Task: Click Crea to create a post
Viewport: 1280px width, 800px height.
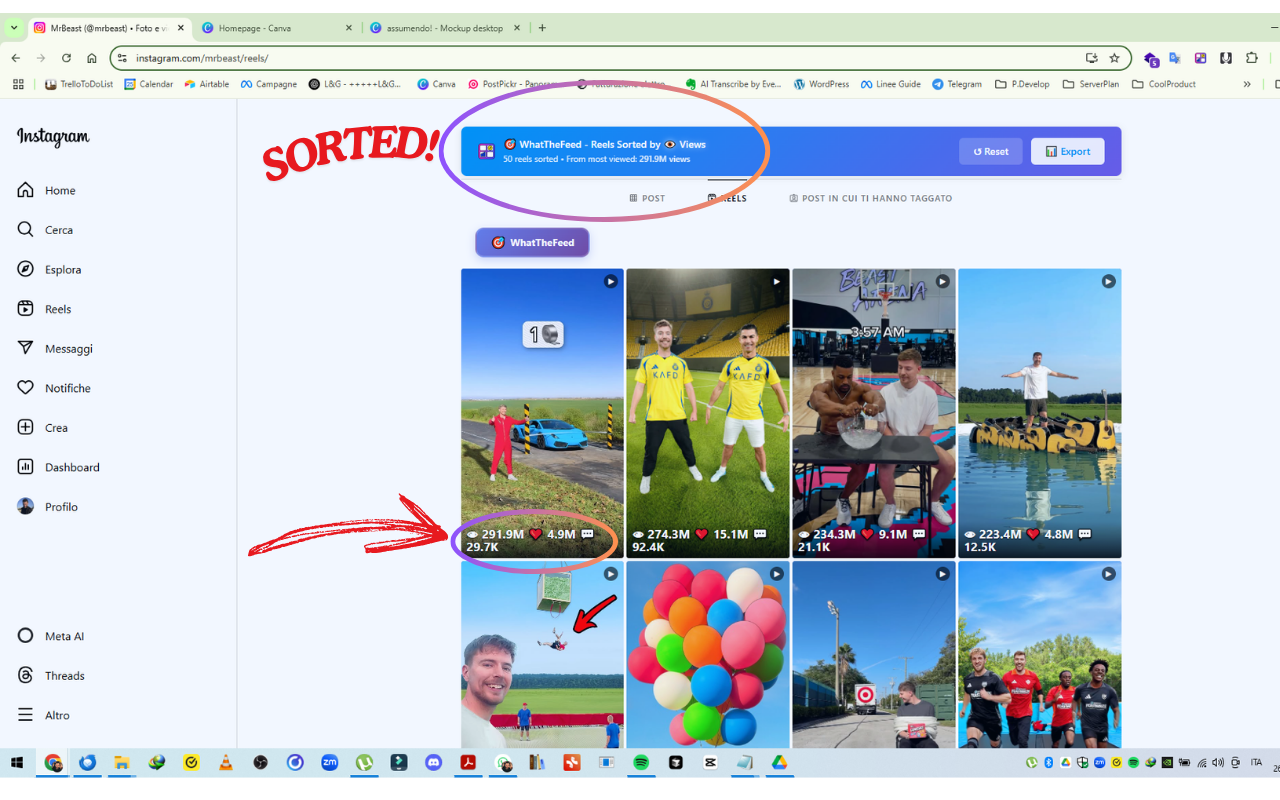Action: (x=43, y=428)
